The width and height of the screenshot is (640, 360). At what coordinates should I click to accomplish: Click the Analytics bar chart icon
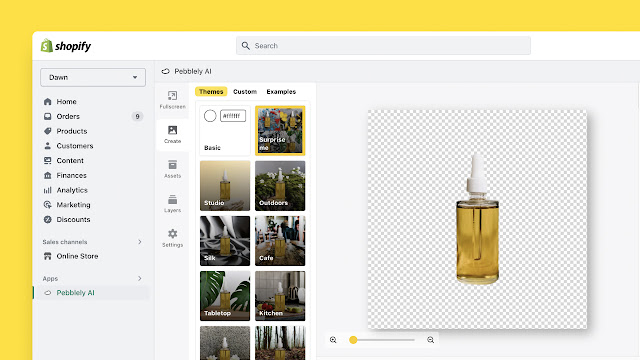48,190
